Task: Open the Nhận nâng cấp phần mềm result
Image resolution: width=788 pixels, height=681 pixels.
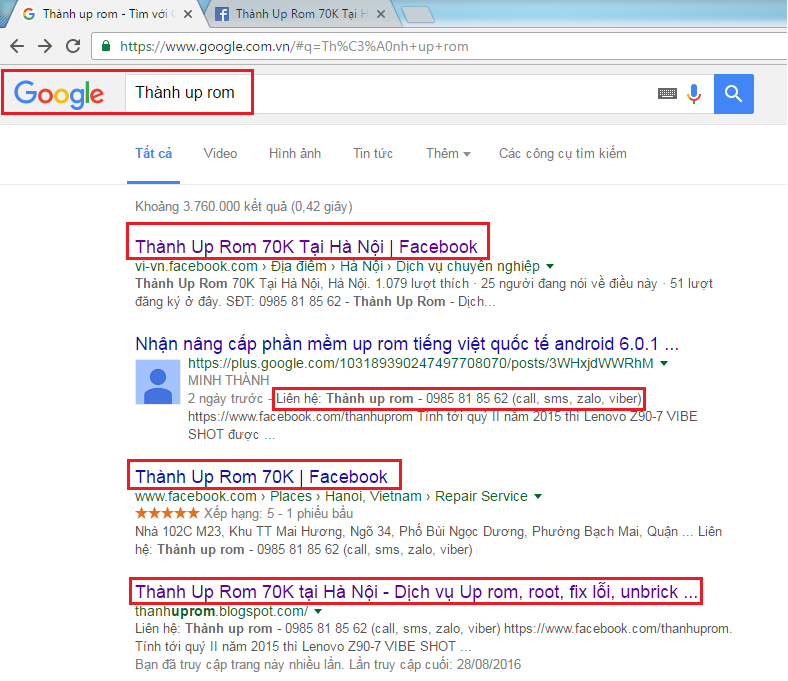Action: [x=406, y=343]
